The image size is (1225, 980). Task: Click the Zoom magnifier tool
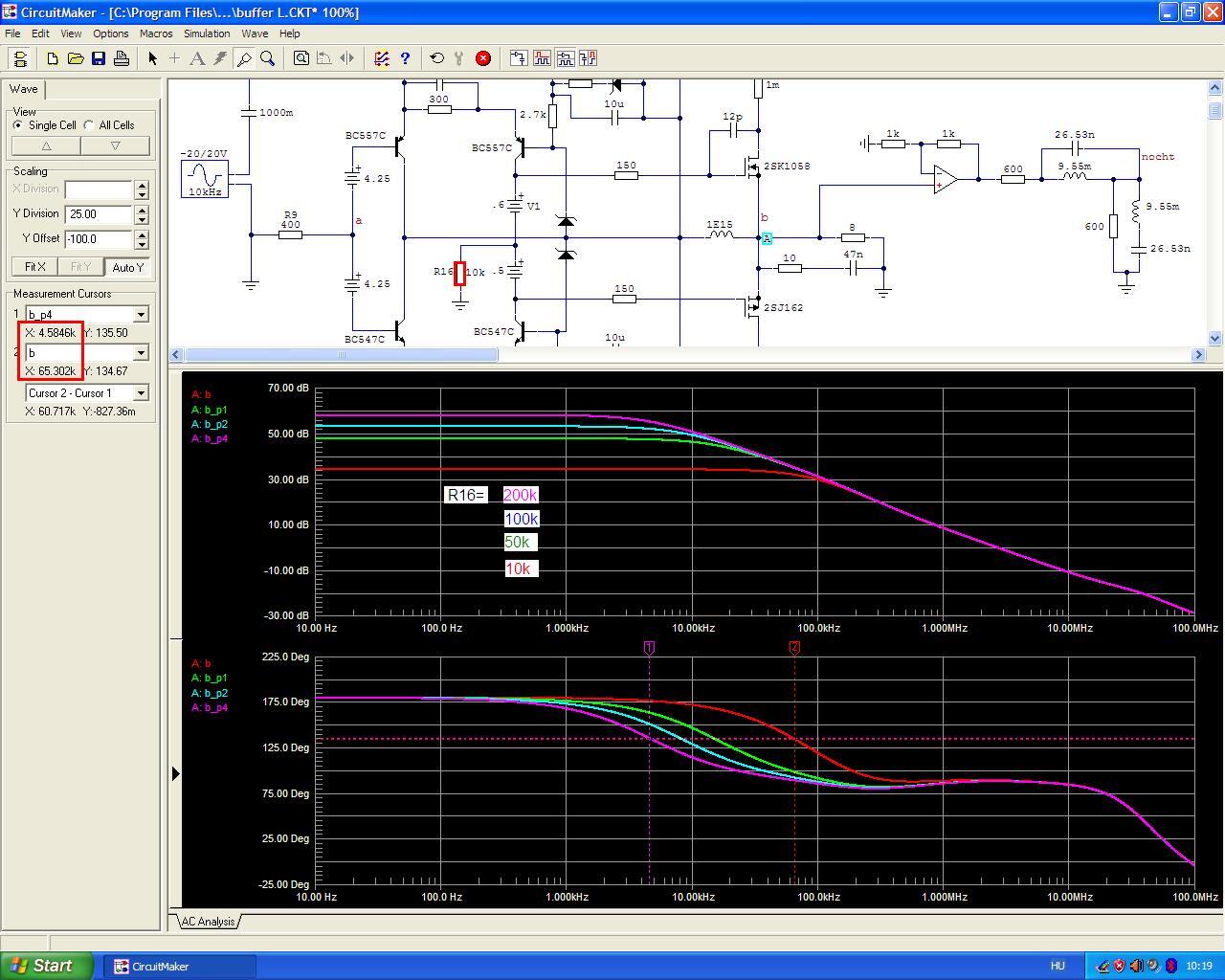268,58
